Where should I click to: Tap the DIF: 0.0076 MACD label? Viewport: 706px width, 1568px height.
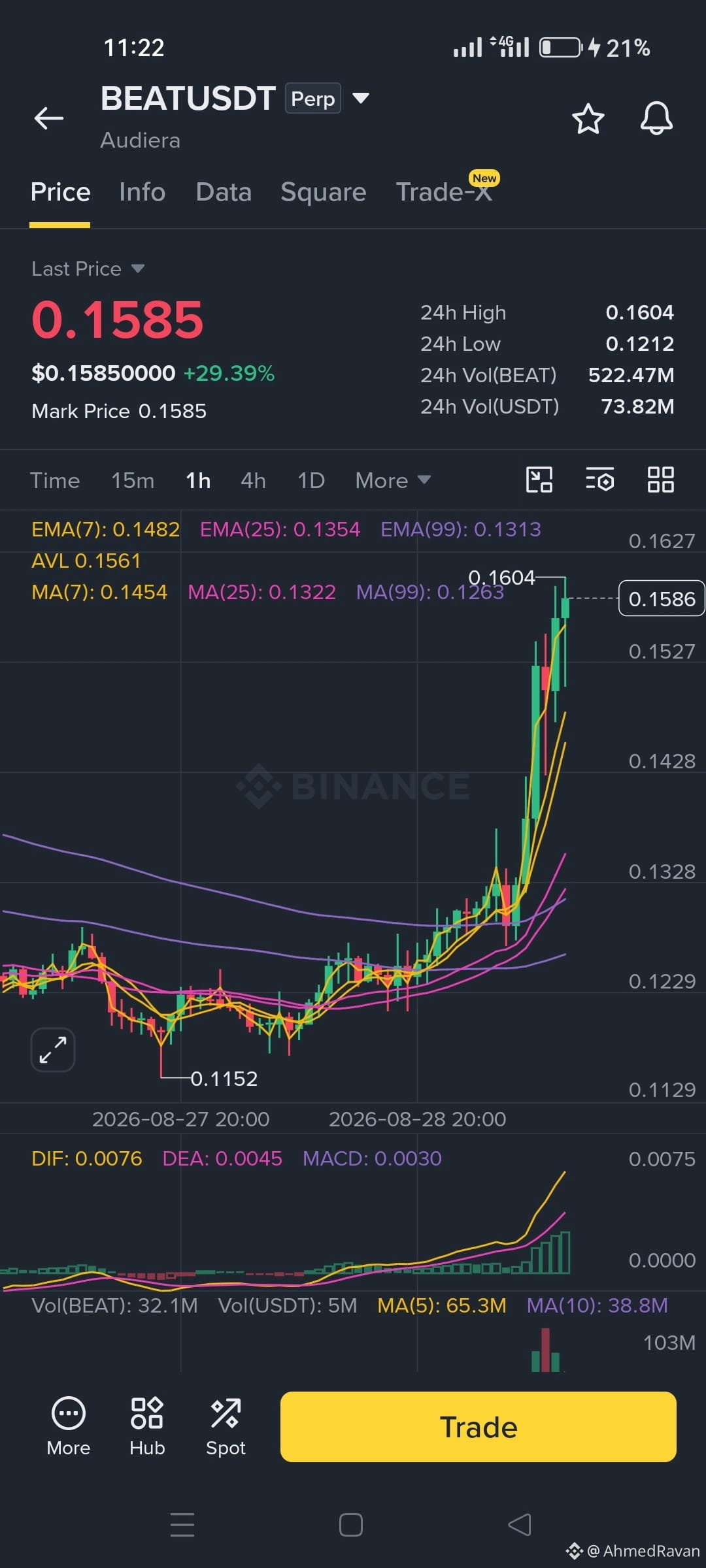click(x=87, y=1158)
